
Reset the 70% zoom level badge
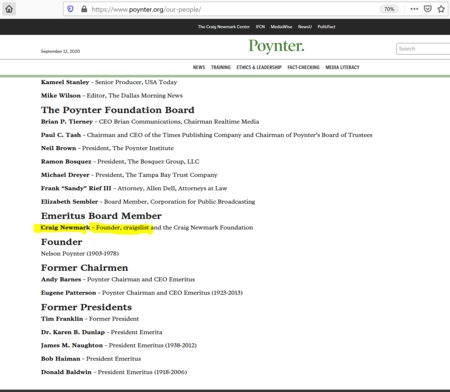click(x=389, y=9)
